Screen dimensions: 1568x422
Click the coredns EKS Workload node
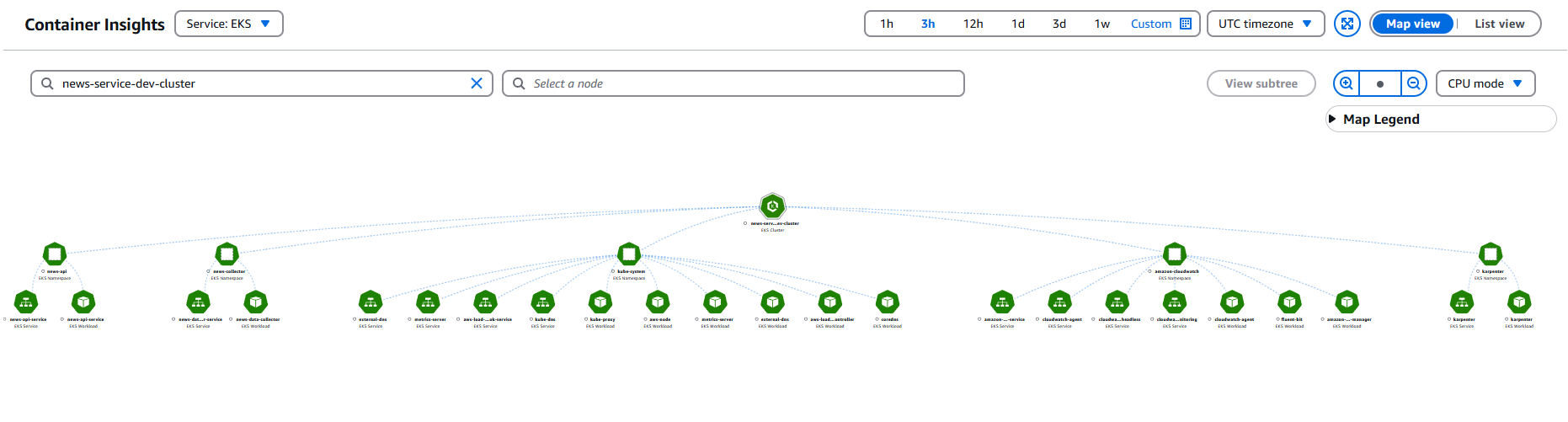[888, 302]
